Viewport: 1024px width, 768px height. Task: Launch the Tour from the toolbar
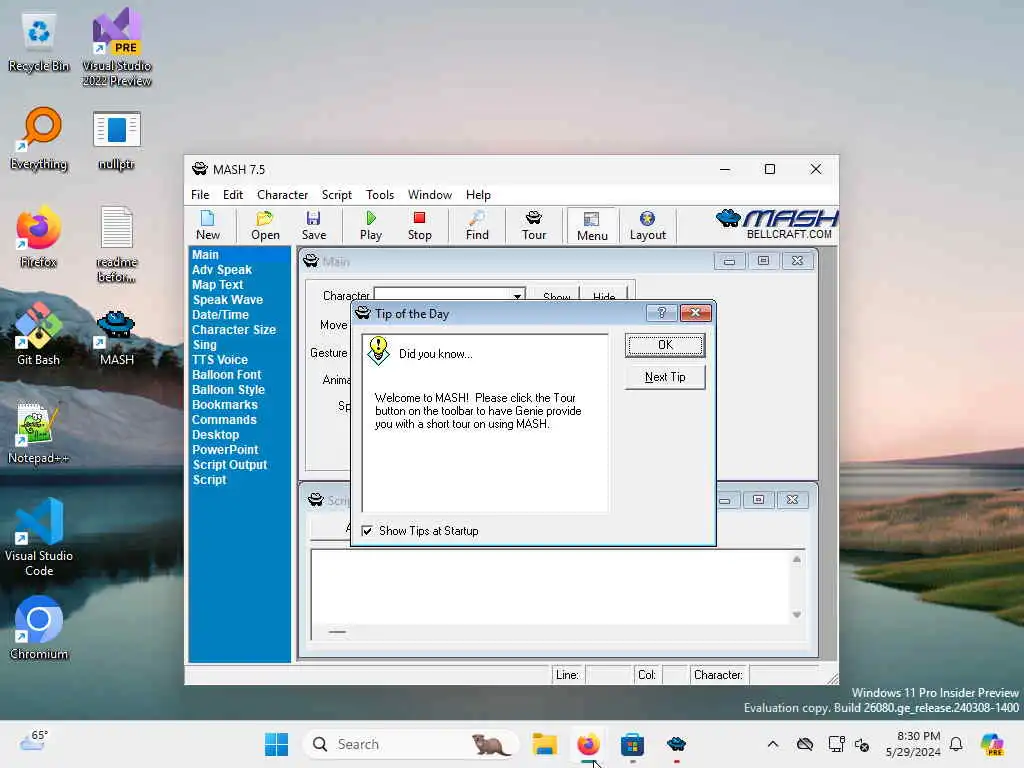click(534, 226)
